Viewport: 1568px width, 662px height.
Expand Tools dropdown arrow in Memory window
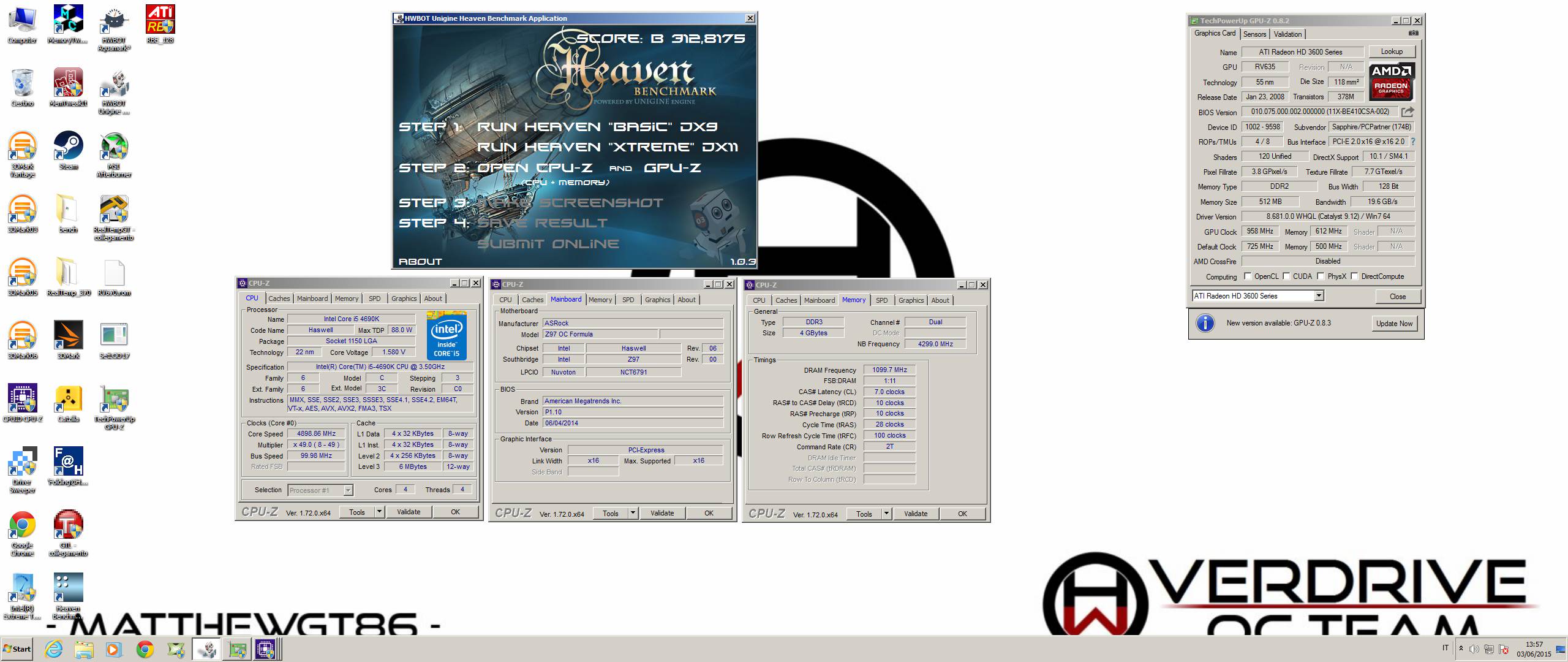(x=886, y=514)
